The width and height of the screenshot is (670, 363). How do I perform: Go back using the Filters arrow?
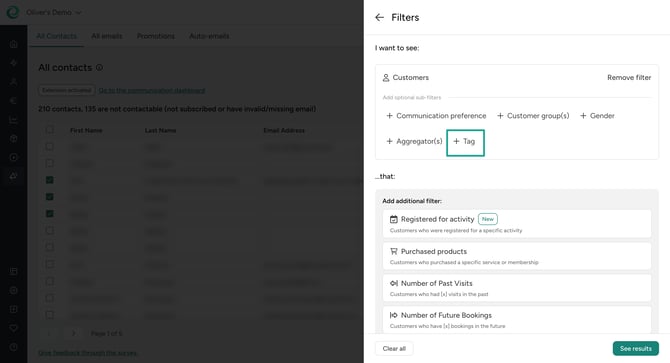pos(379,18)
